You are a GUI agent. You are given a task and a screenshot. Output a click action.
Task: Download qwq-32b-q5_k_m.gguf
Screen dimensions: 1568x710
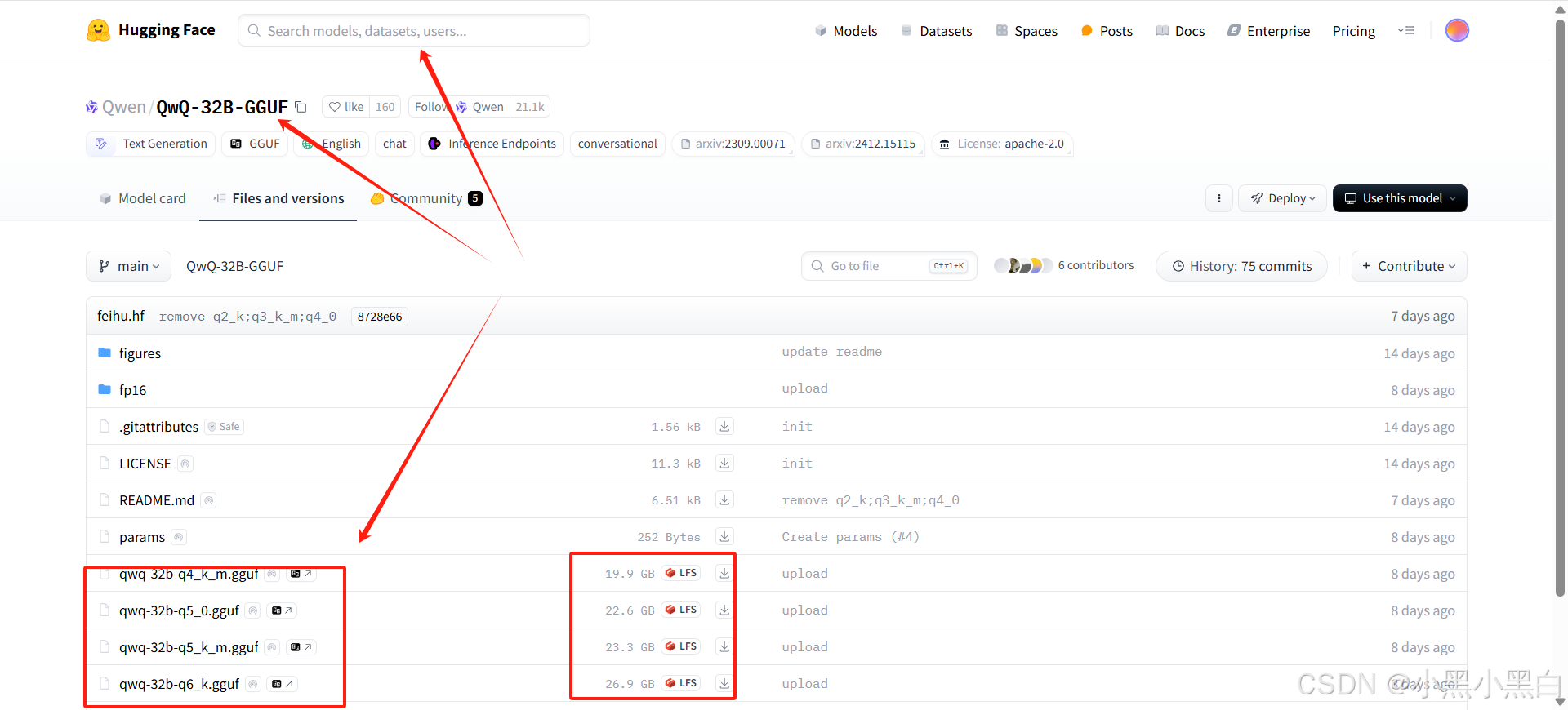[x=724, y=646]
